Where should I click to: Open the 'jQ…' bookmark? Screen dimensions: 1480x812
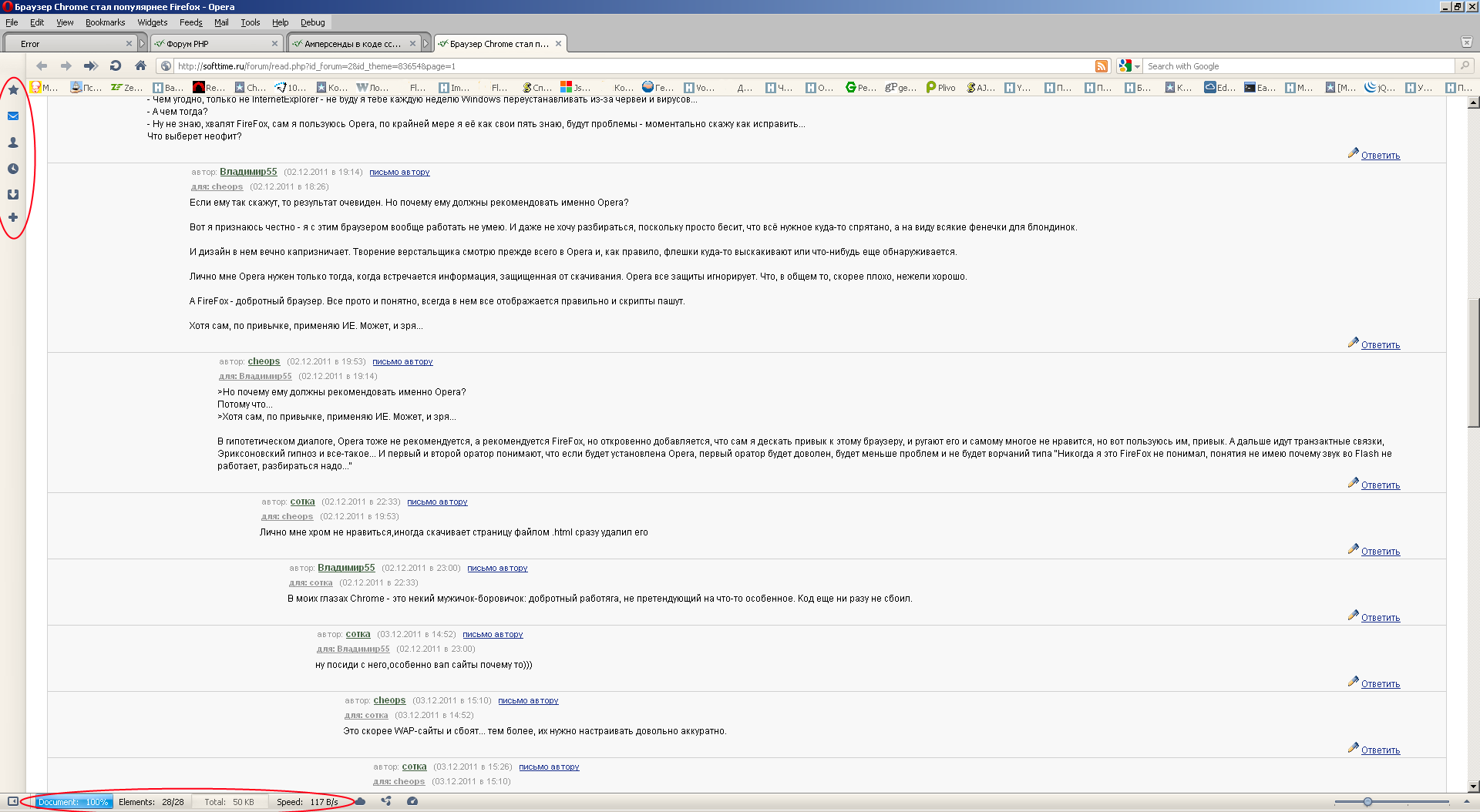point(1380,88)
